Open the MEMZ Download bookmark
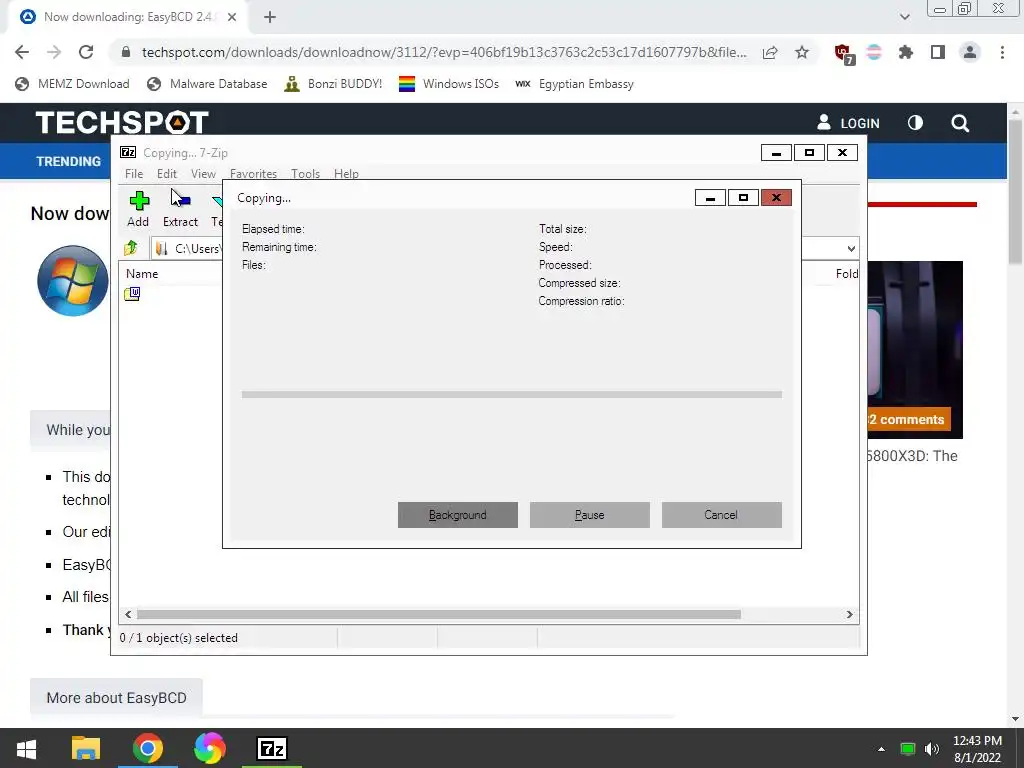 (x=72, y=84)
